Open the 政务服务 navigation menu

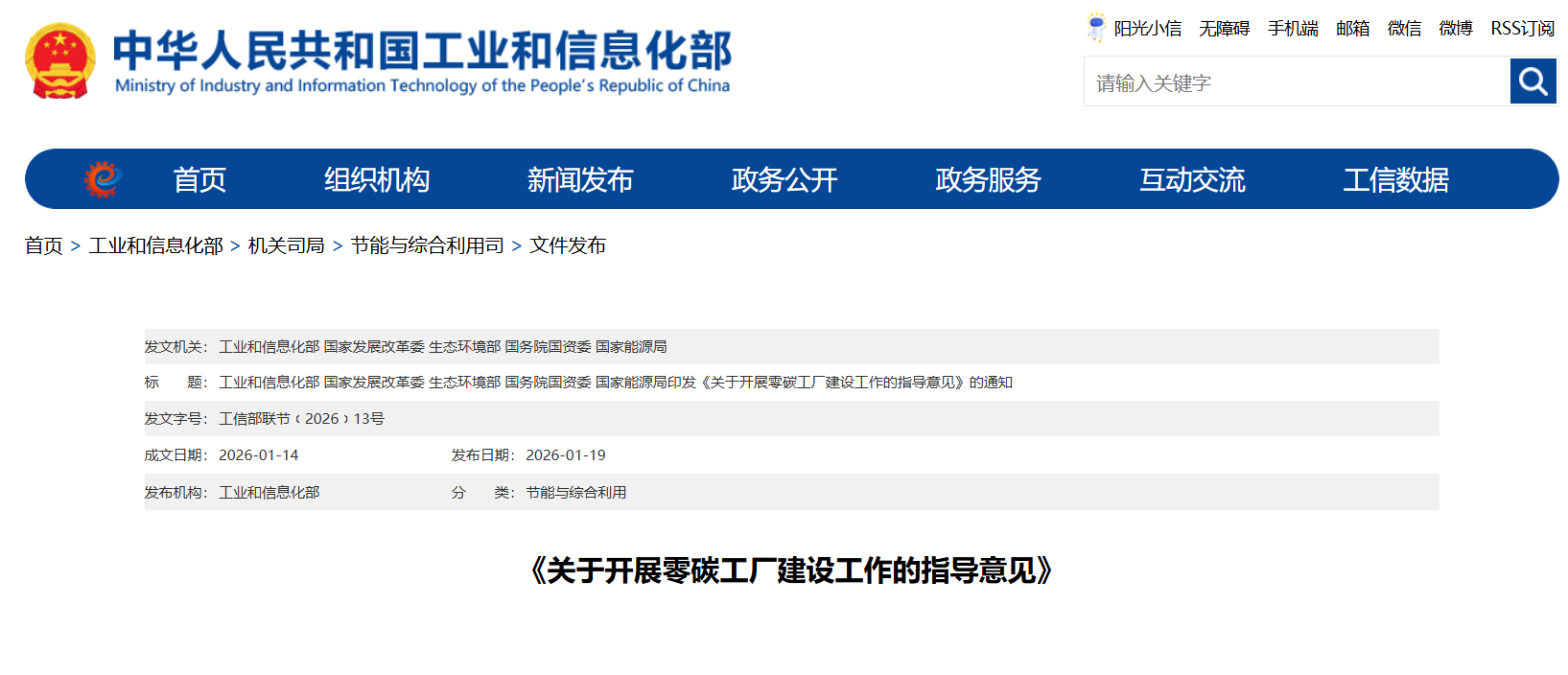coord(988,179)
